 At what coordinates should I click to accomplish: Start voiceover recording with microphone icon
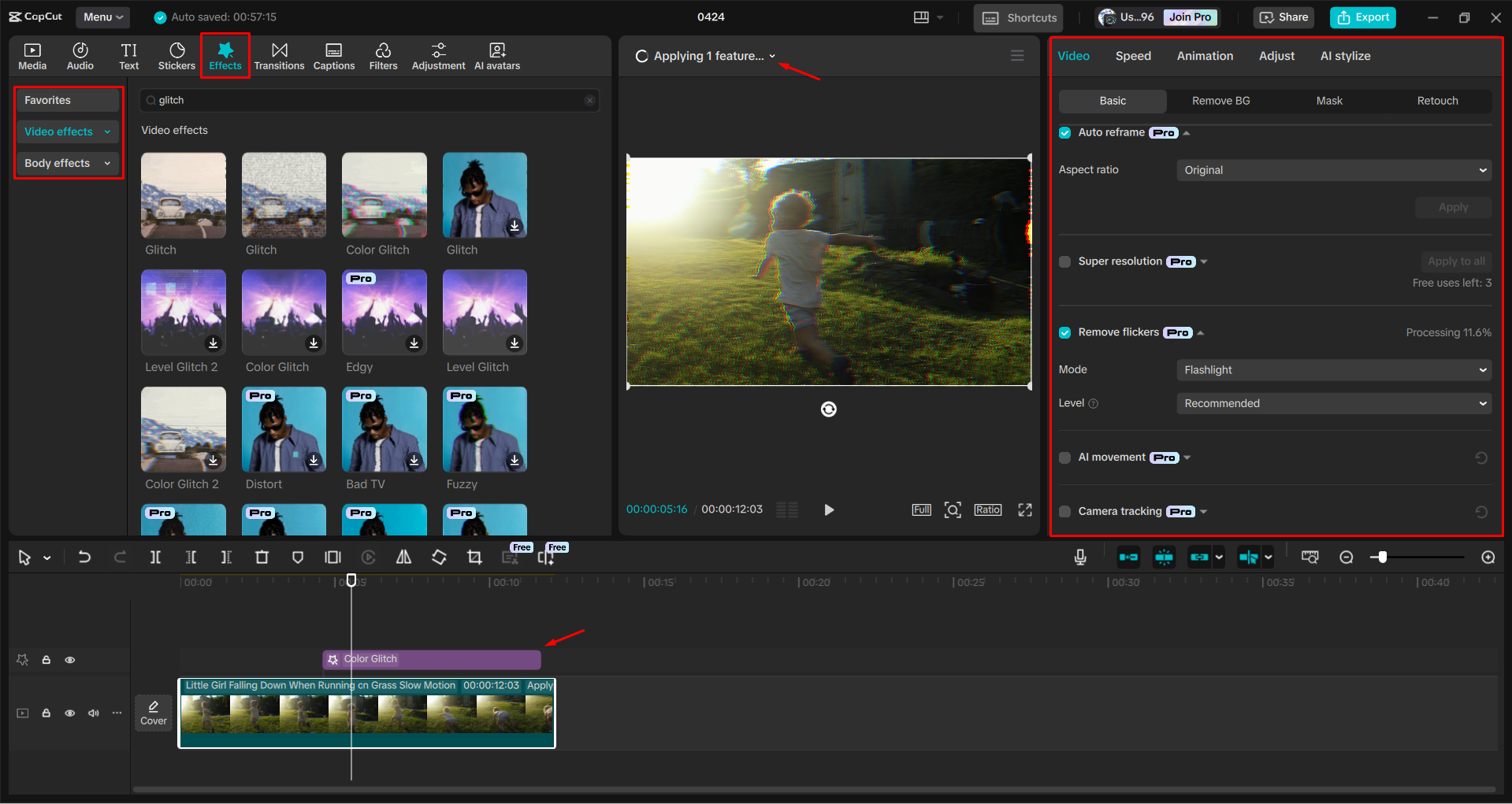point(1080,558)
